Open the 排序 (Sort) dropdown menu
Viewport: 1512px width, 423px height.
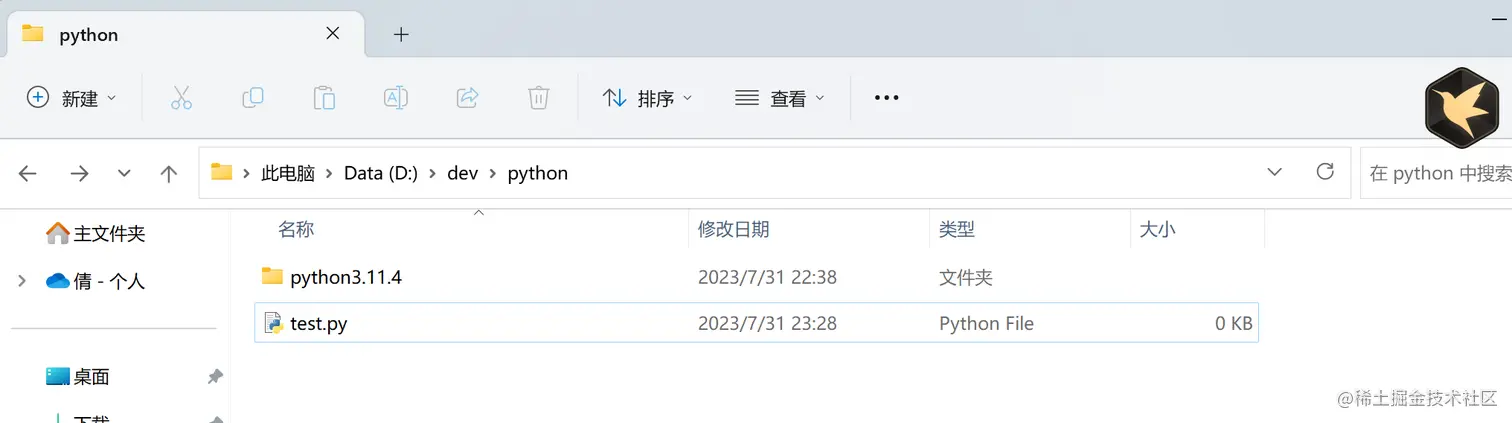click(x=647, y=98)
